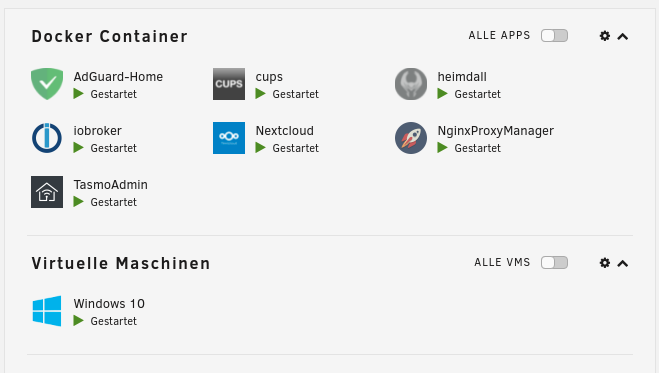
Task: Open Virtuelle Maschinen settings gear
Action: (x=605, y=263)
